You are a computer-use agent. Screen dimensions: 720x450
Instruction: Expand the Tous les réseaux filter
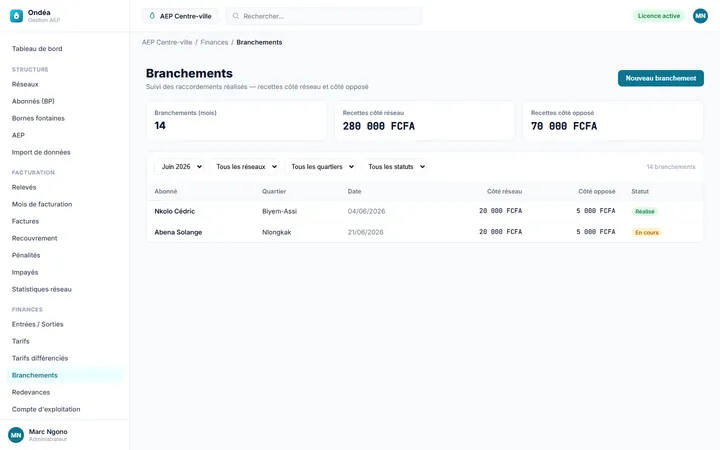tap(245, 167)
